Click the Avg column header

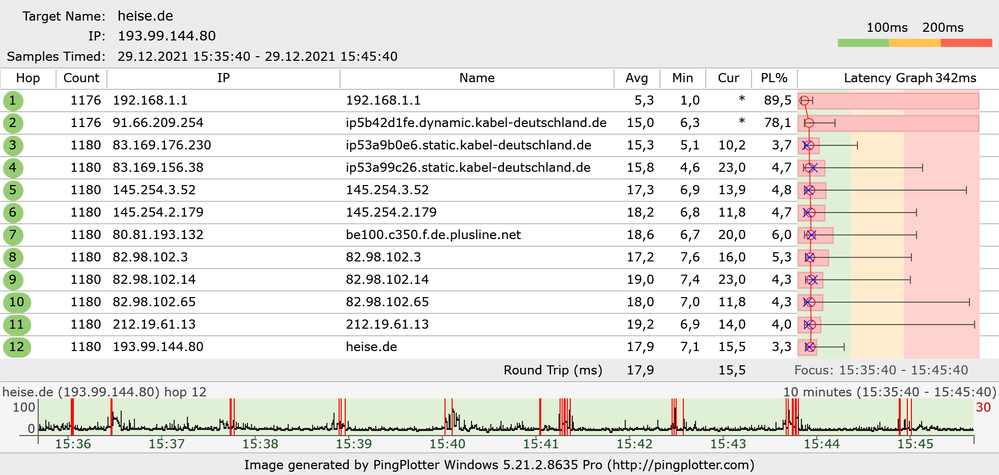(x=637, y=78)
